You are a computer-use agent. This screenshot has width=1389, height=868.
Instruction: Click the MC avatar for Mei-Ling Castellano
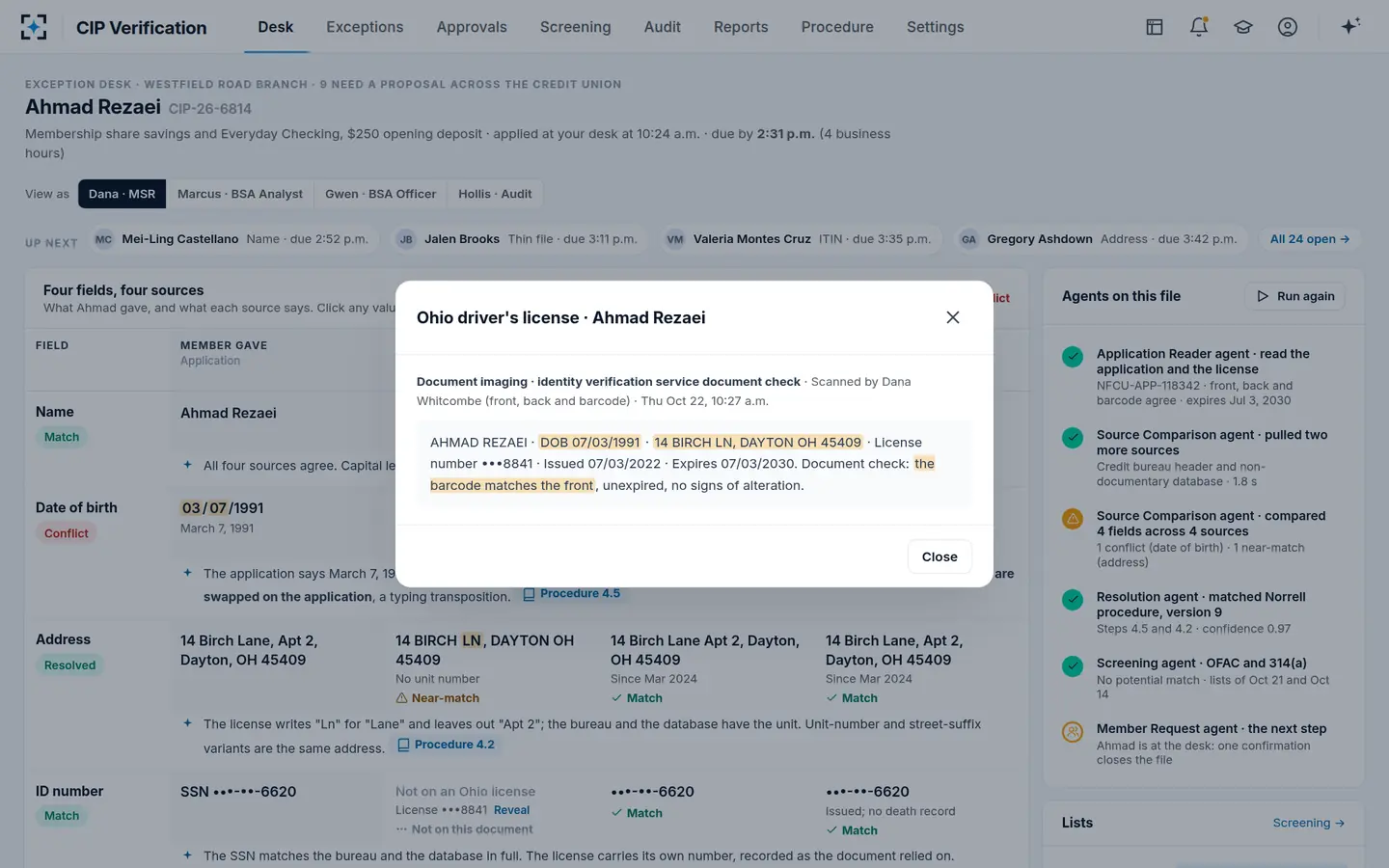pyautogui.click(x=104, y=239)
